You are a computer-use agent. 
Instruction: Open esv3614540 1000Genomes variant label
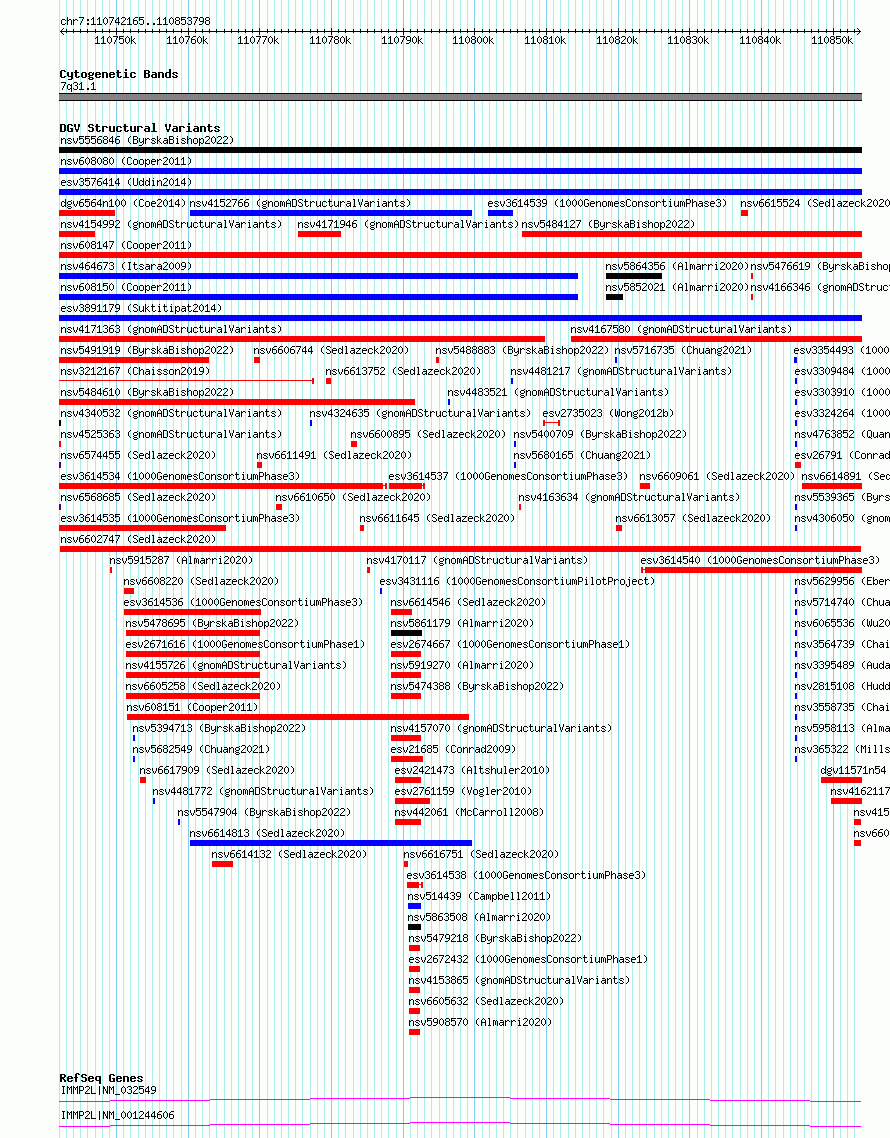[x=760, y=561]
